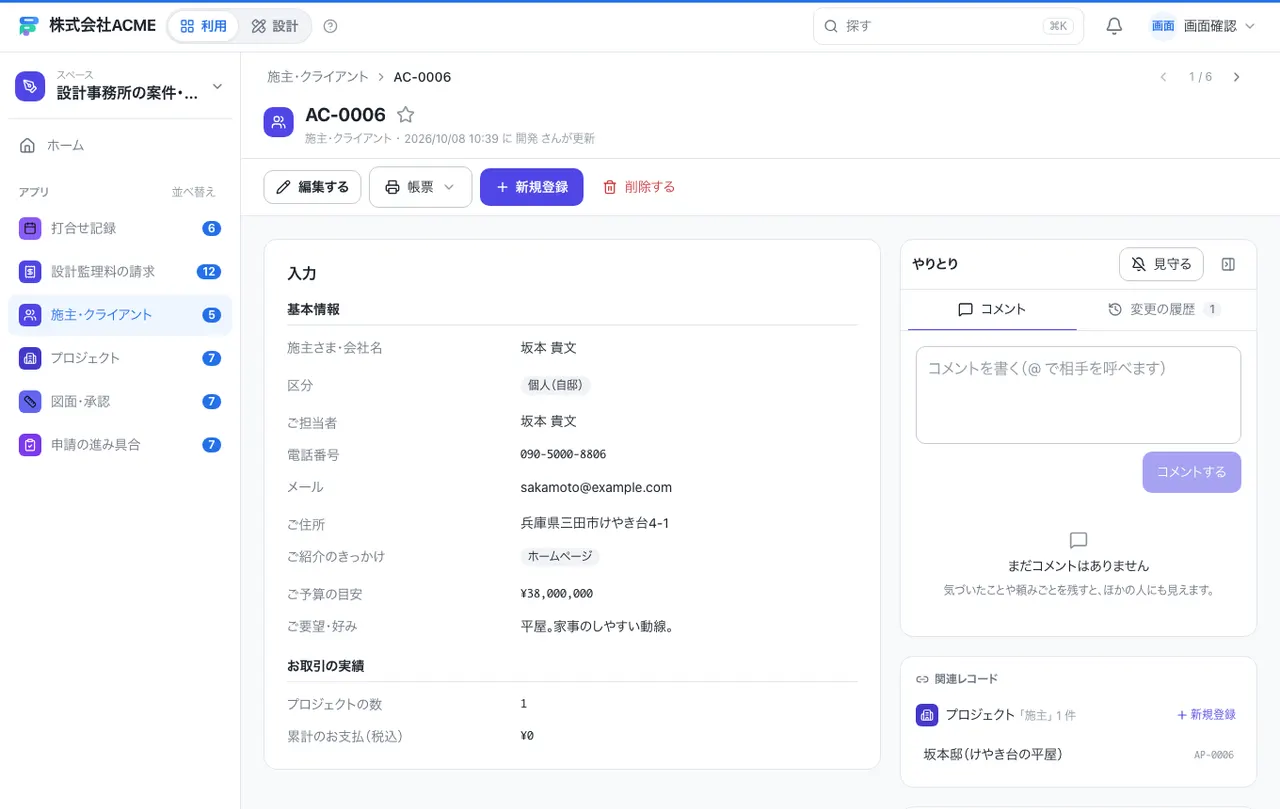
Task: Click the ホームページ tag
Action: (x=560, y=556)
